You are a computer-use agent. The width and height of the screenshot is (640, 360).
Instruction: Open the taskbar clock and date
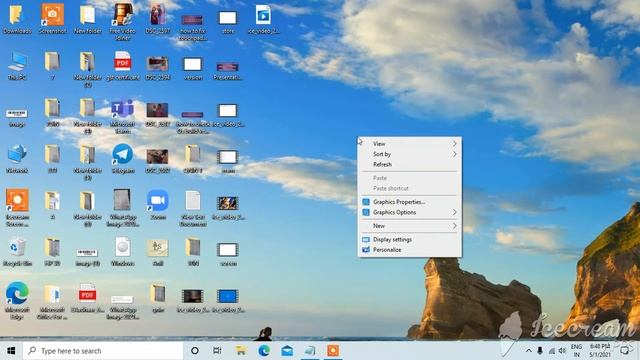[x=600, y=351]
